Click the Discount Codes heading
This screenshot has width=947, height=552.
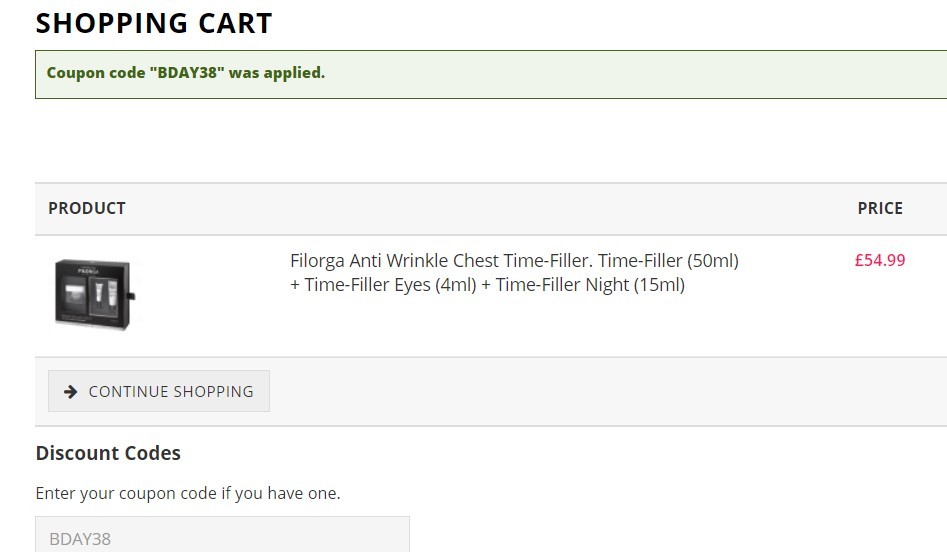108,453
